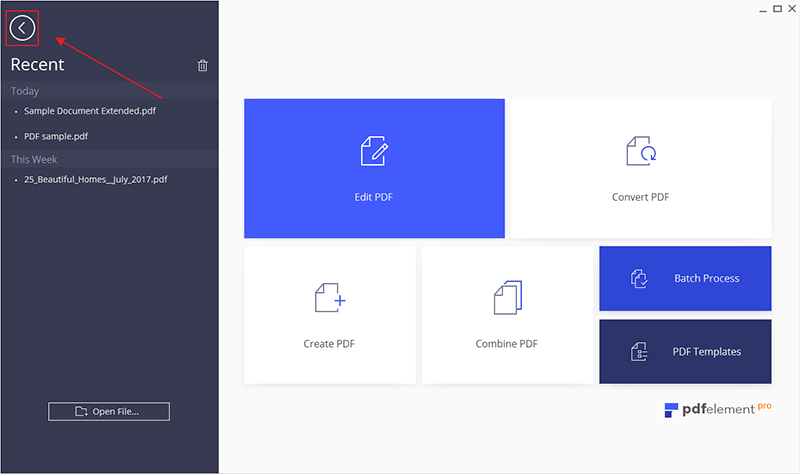This screenshot has height=474, width=800.
Task: Open Sample Document Extended.pdf from recent list
Action: [x=90, y=111]
